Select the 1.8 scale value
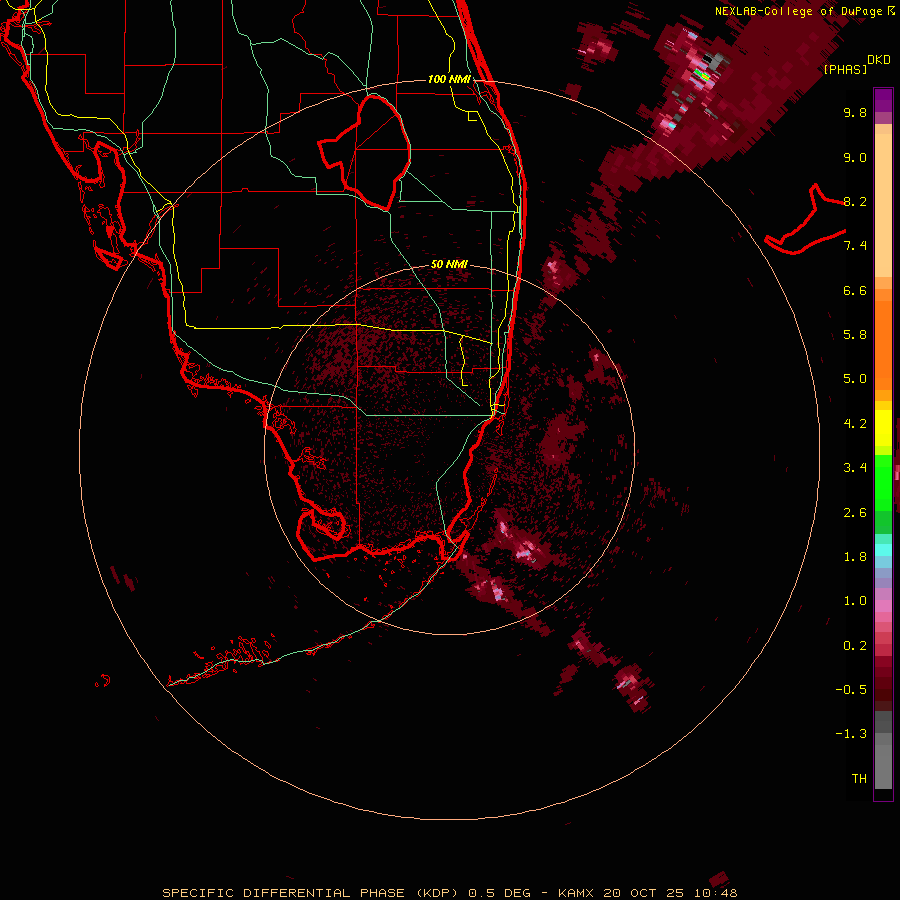Viewport: 900px width, 900px height. pyautogui.click(x=855, y=557)
